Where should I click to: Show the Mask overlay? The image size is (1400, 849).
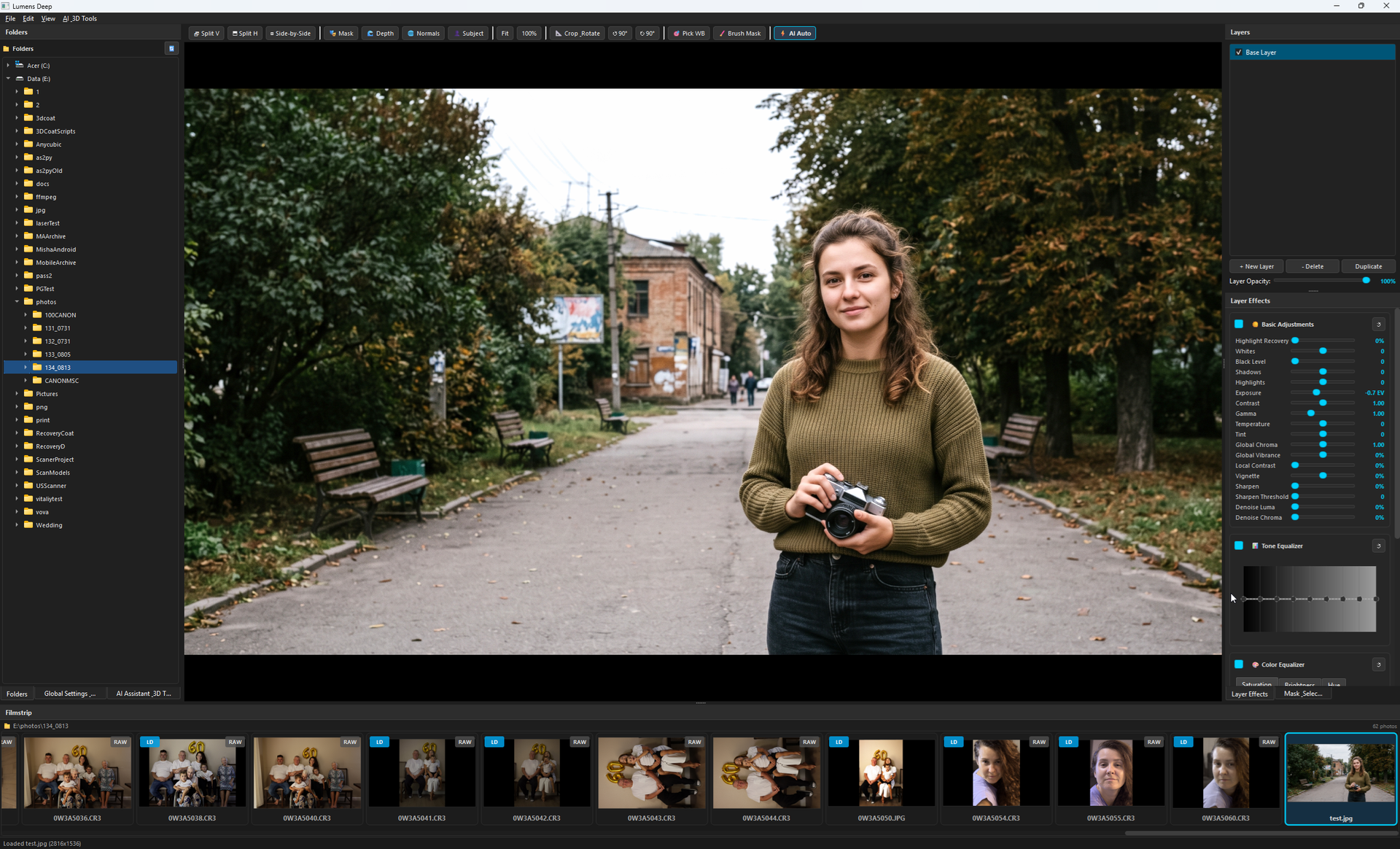(x=341, y=34)
